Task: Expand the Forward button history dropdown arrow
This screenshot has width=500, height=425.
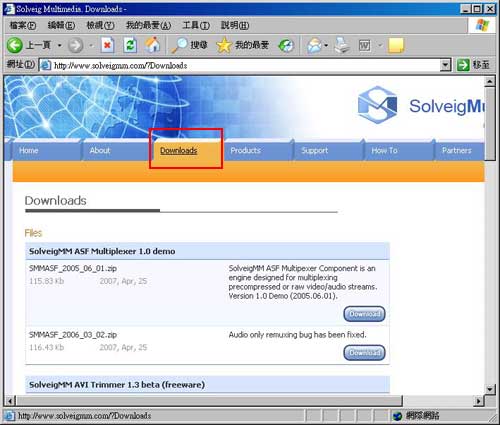Action: pyautogui.click(x=91, y=45)
